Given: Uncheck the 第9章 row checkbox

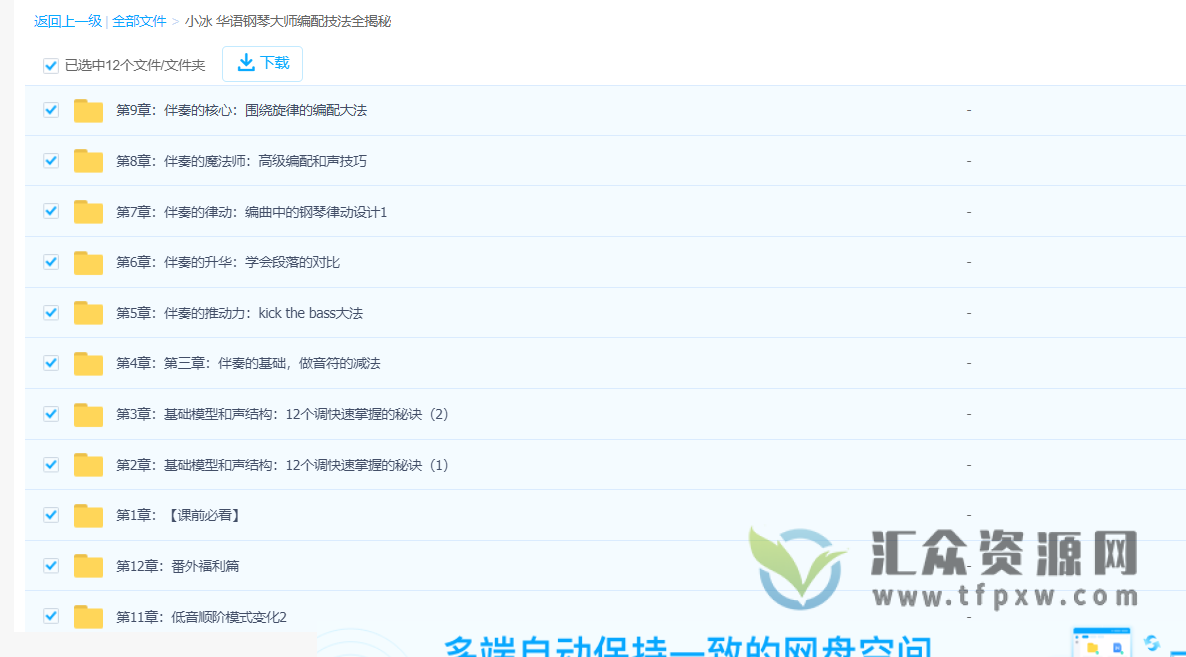Looking at the screenshot, I should (x=50, y=110).
